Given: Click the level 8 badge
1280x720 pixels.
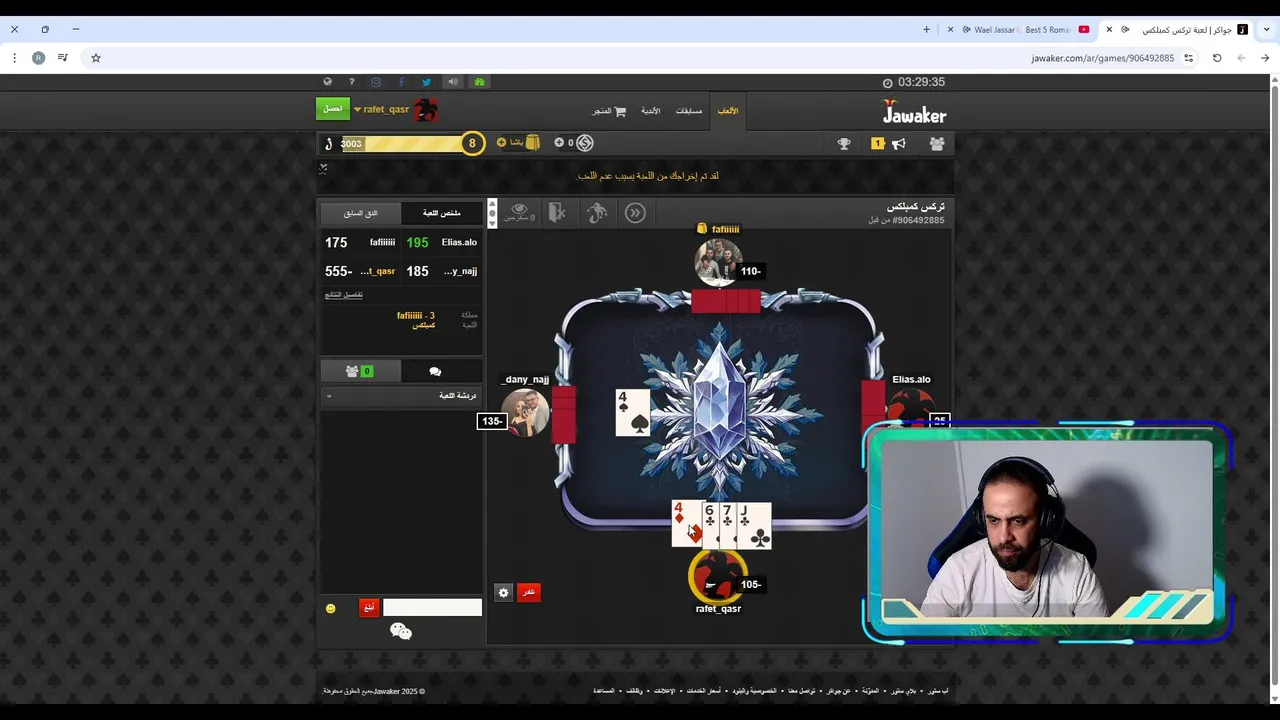Looking at the screenshot, I should coord(472,143).
